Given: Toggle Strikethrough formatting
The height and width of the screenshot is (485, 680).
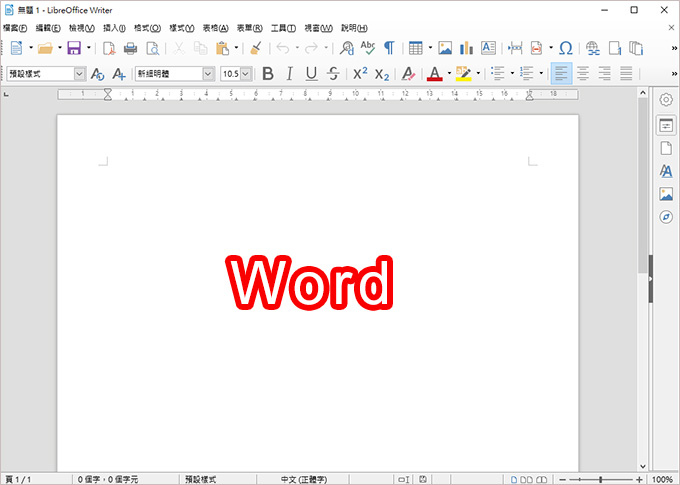Looking at the screenshot, I should [x=333, y=74].
